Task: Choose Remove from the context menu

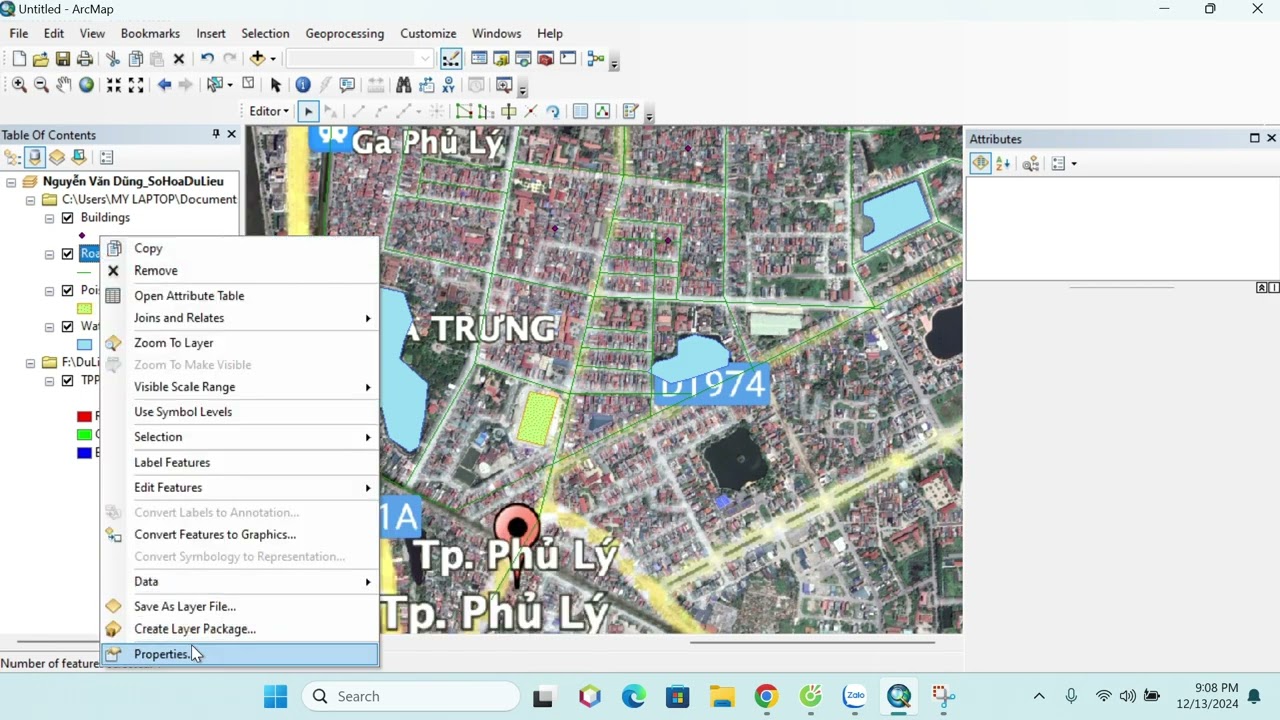Action: pyautogui.click(x=240, y=271)
